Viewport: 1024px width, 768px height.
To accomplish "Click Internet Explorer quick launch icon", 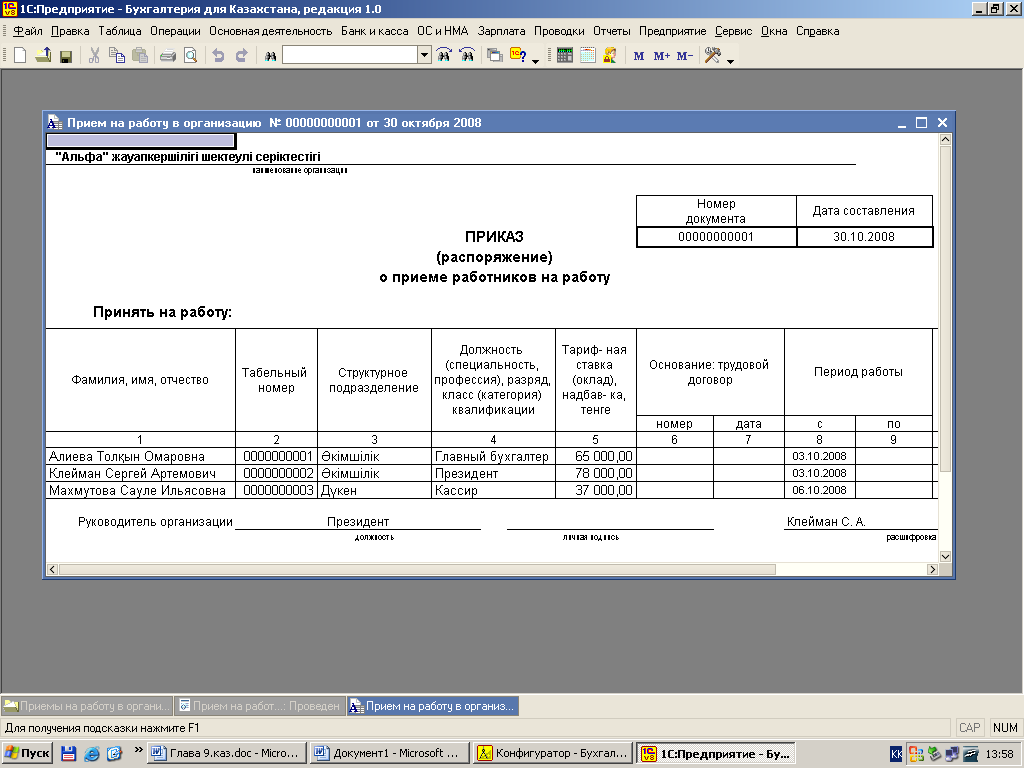I will [x=92, y=754].
